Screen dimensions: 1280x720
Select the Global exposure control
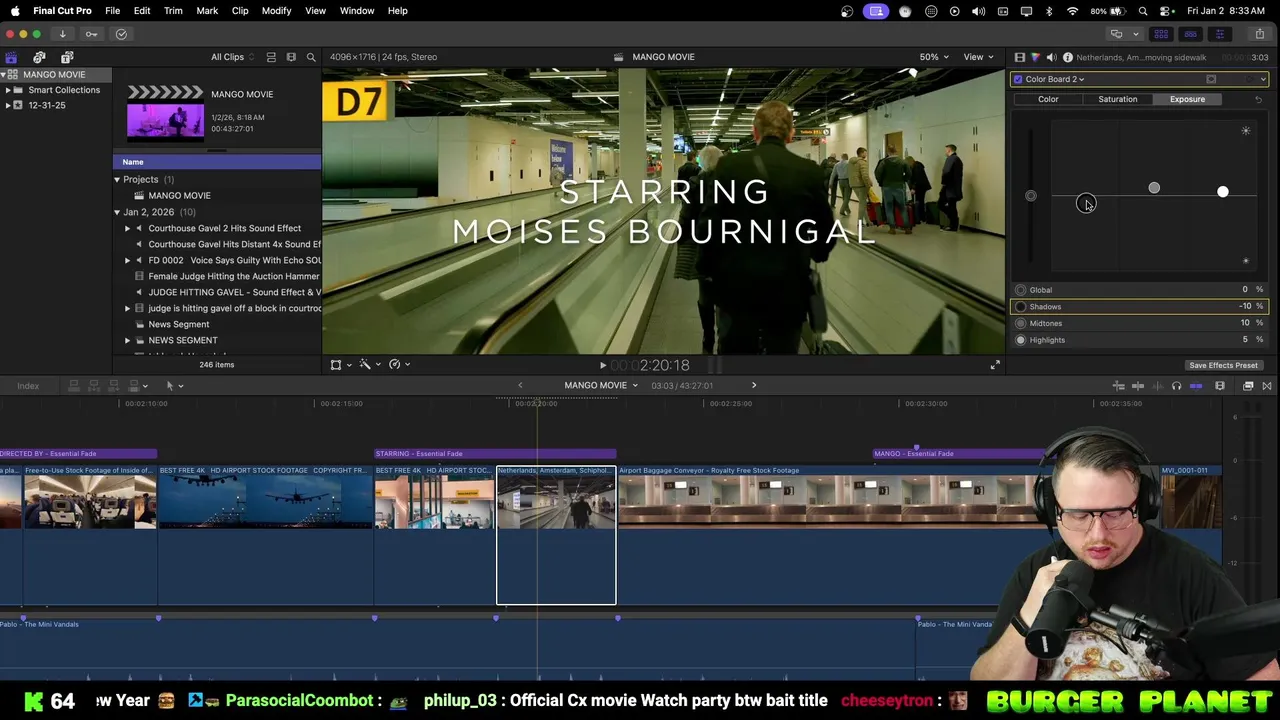click(1139, 290)
